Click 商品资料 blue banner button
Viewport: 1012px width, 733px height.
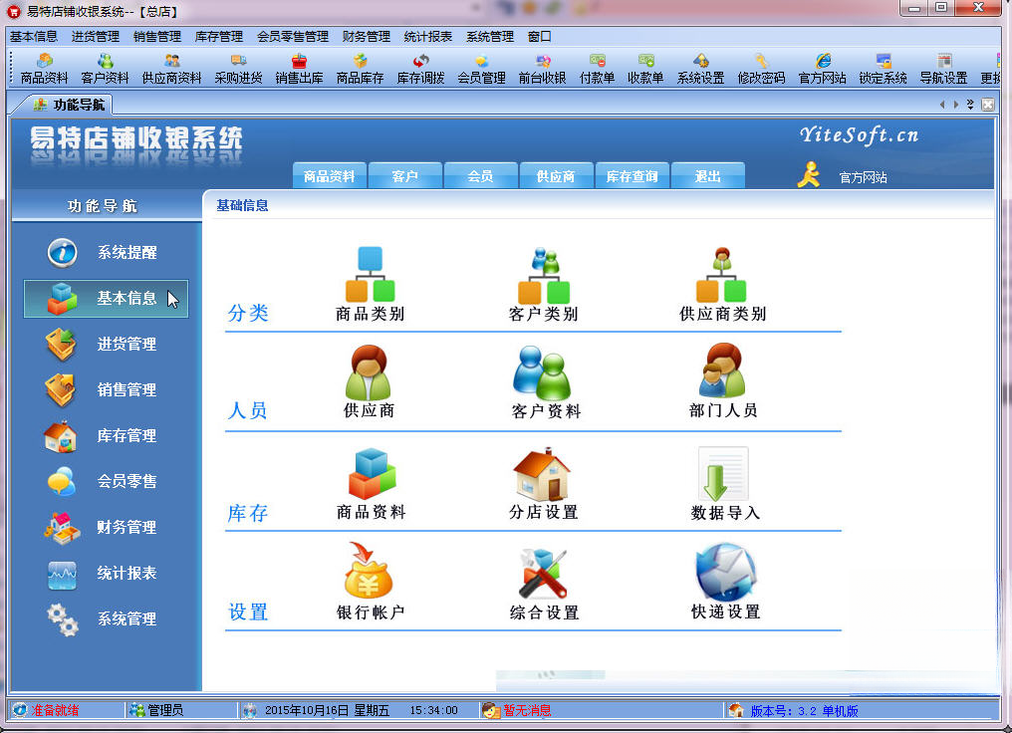coord(330,176)
